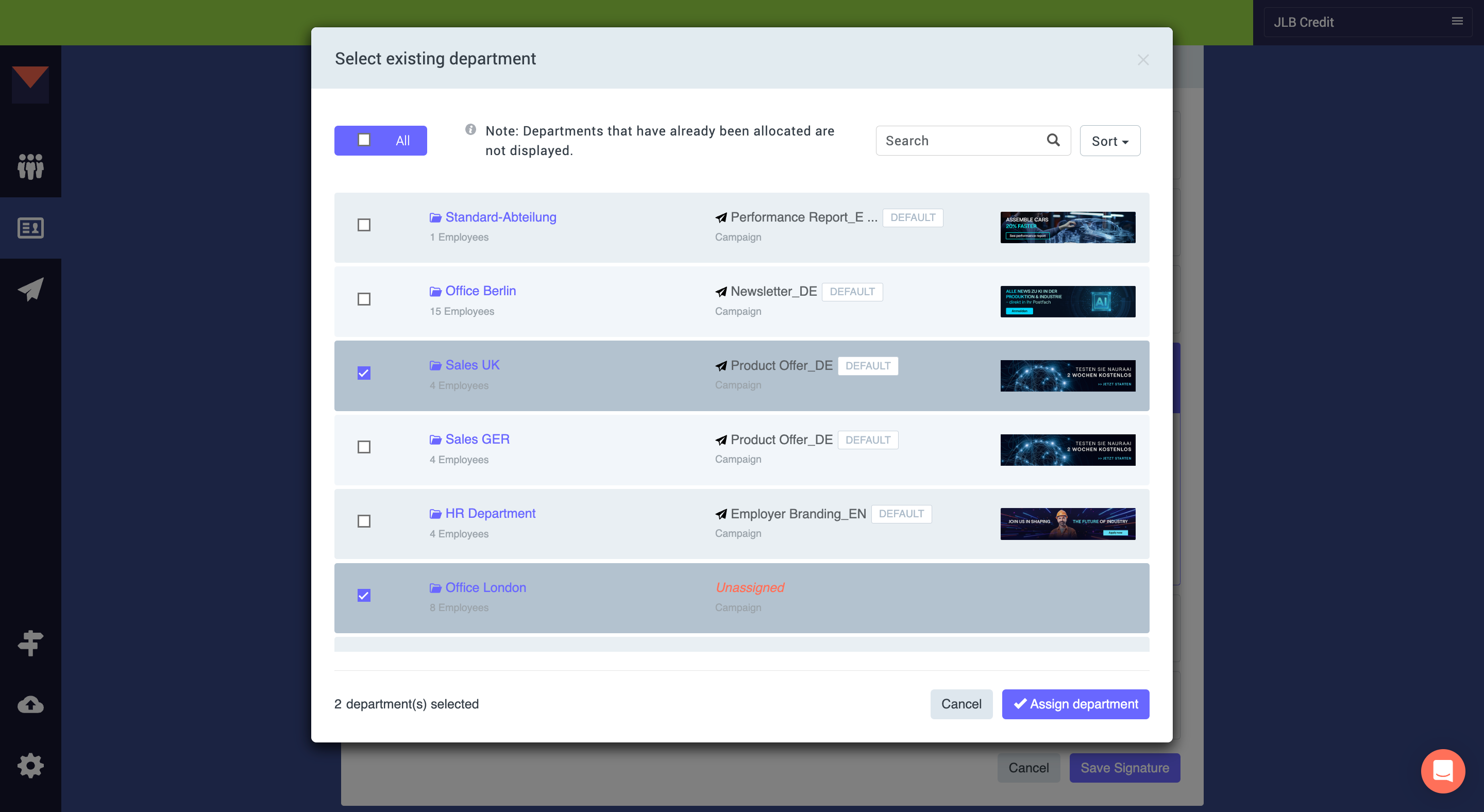Toggle the All departments checkbox
The height and width of the screenshot is (812, 1484).
363,140
